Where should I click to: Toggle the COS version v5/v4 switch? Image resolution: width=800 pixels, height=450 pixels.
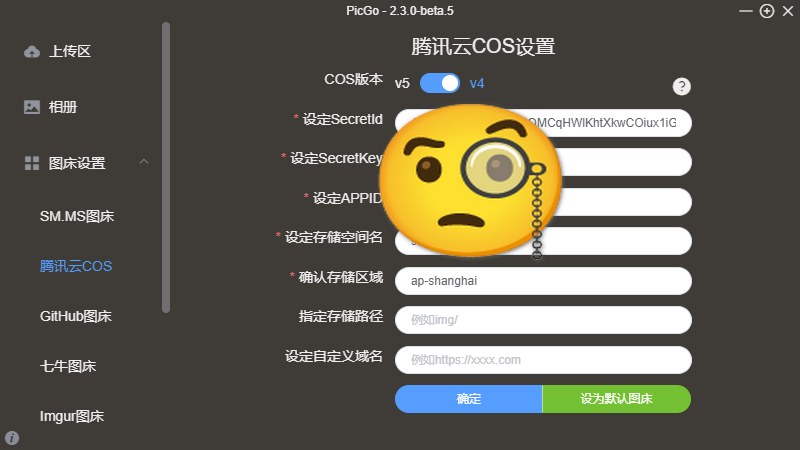439,83
